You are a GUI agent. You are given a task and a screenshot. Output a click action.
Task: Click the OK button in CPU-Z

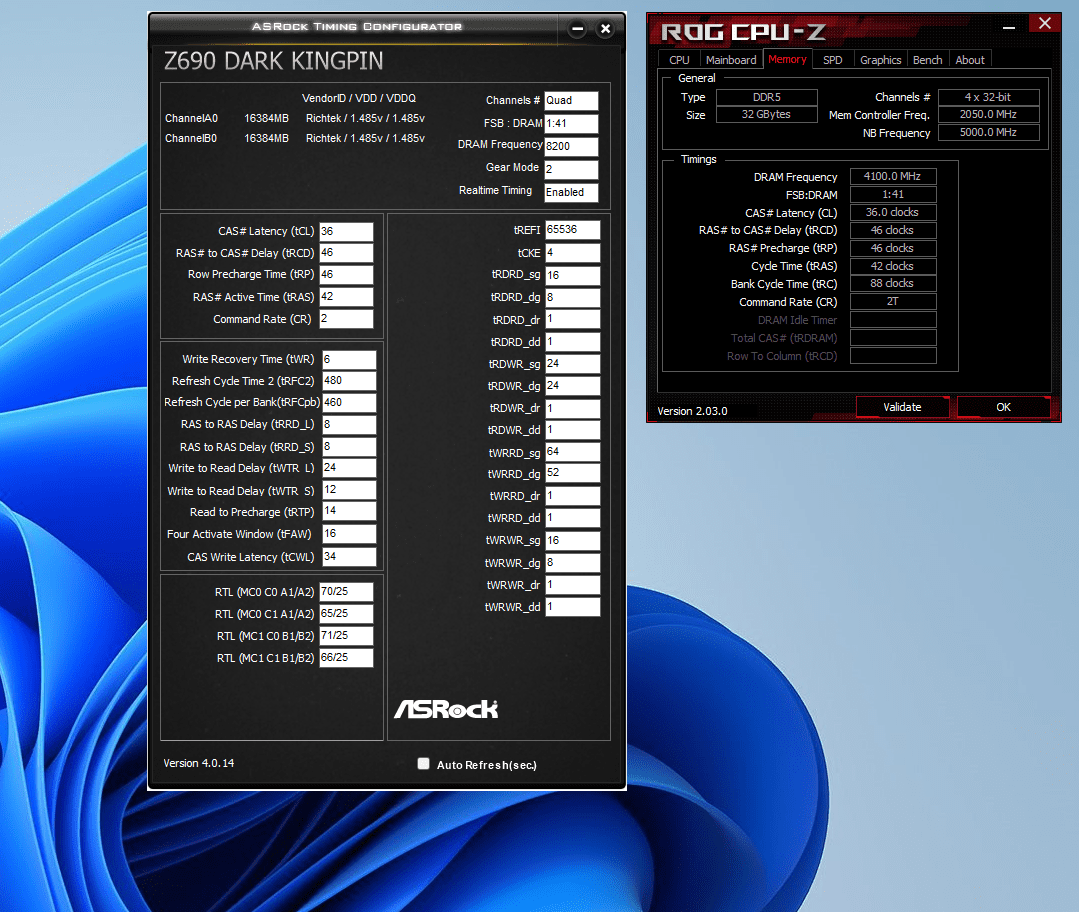click(1003, 407)
